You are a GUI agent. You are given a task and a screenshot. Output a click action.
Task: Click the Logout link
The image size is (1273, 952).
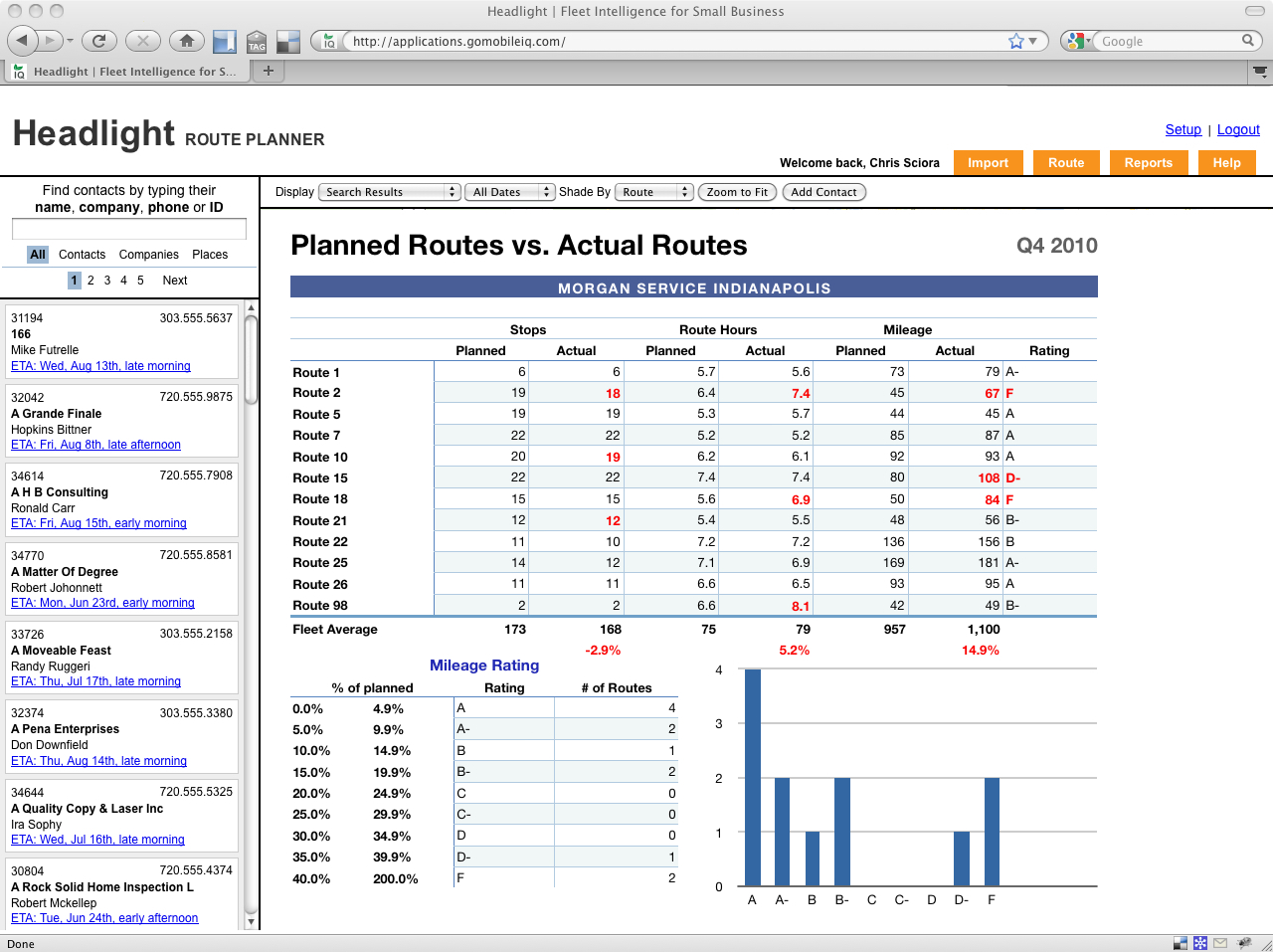(x=1238, y=129)
